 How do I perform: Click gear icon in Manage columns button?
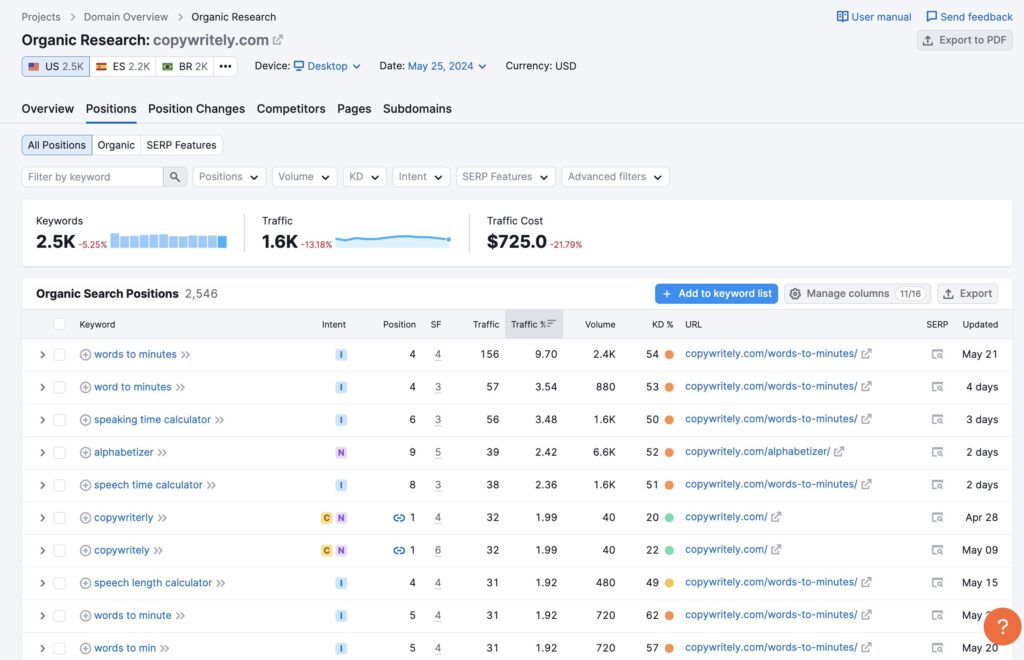795,294
